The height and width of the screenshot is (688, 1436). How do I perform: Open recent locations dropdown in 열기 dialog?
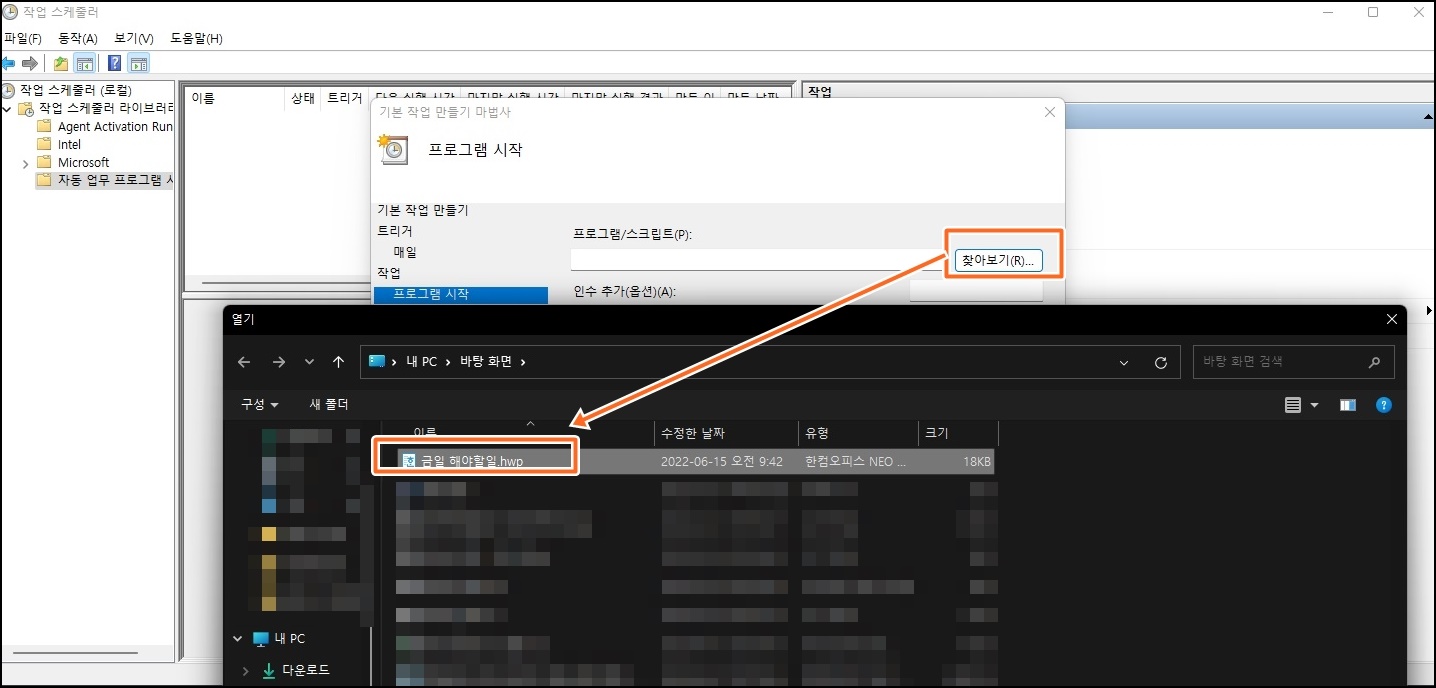(309, 362)
